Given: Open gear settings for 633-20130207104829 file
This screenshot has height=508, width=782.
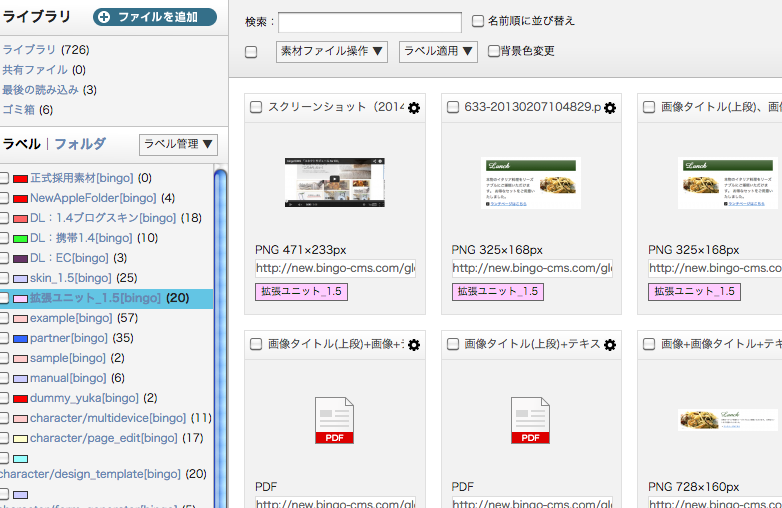Looking at the screenshot, I should [610, 108].
